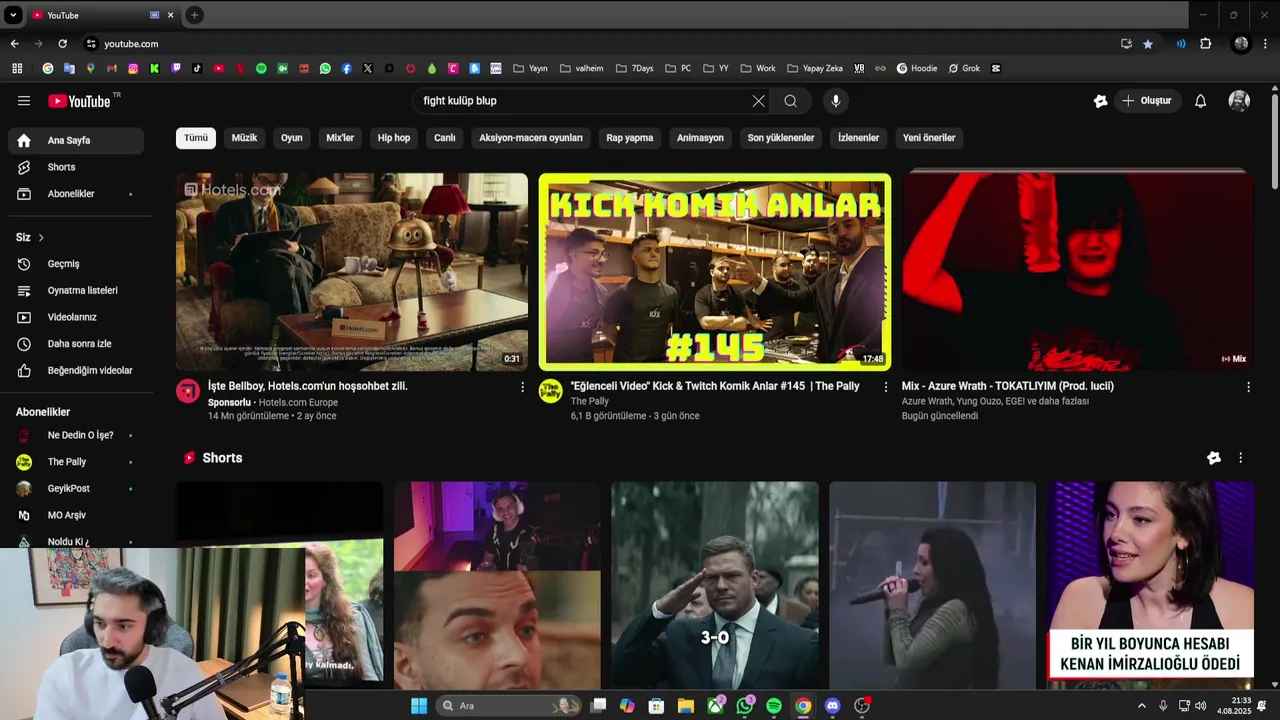This screenshot has width=1280, height=720.
Task: Select the Rap yapma chip
Action: 630,138
